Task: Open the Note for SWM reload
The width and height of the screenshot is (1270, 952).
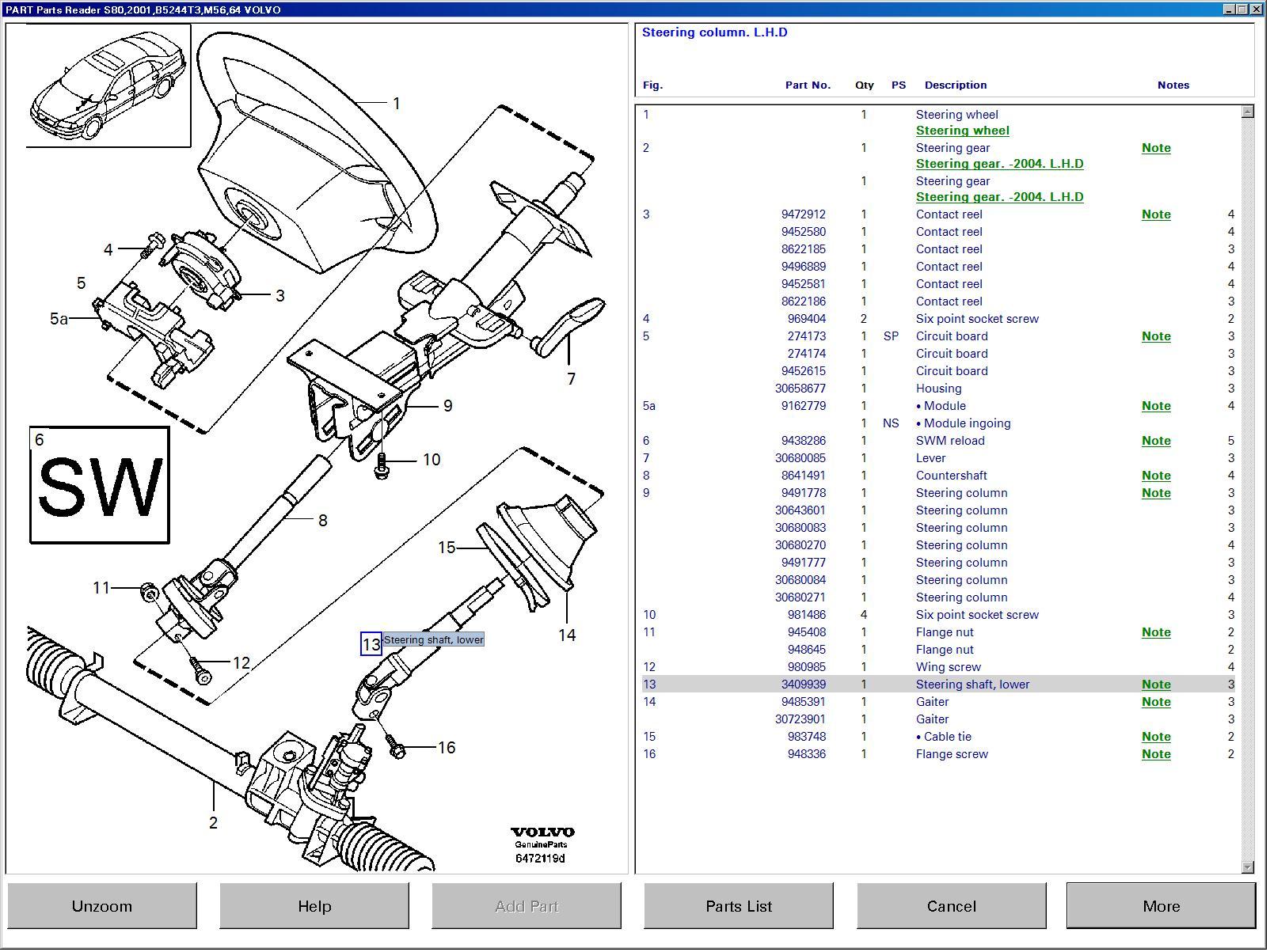Action: point(1156,441)
